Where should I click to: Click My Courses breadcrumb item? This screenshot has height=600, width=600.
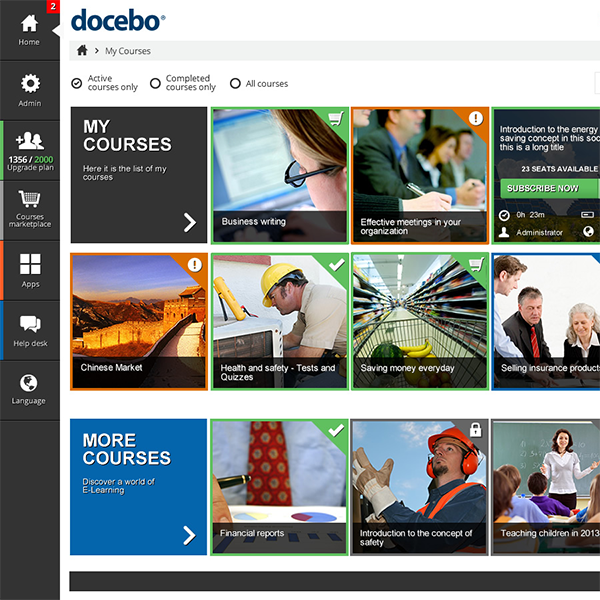128,51
